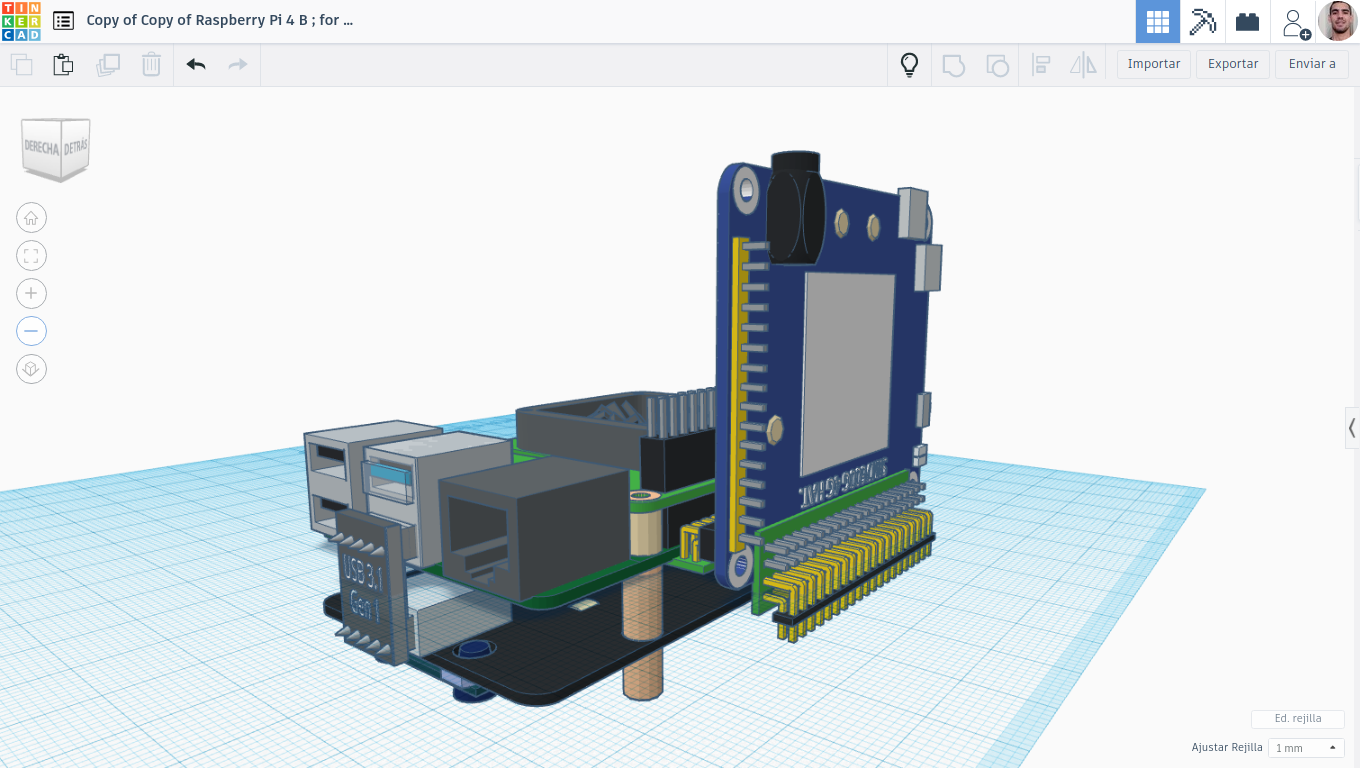Viewport: 1360px width, 768px height.
Task: Click the Enviar a button
Action: [1312, 64]
